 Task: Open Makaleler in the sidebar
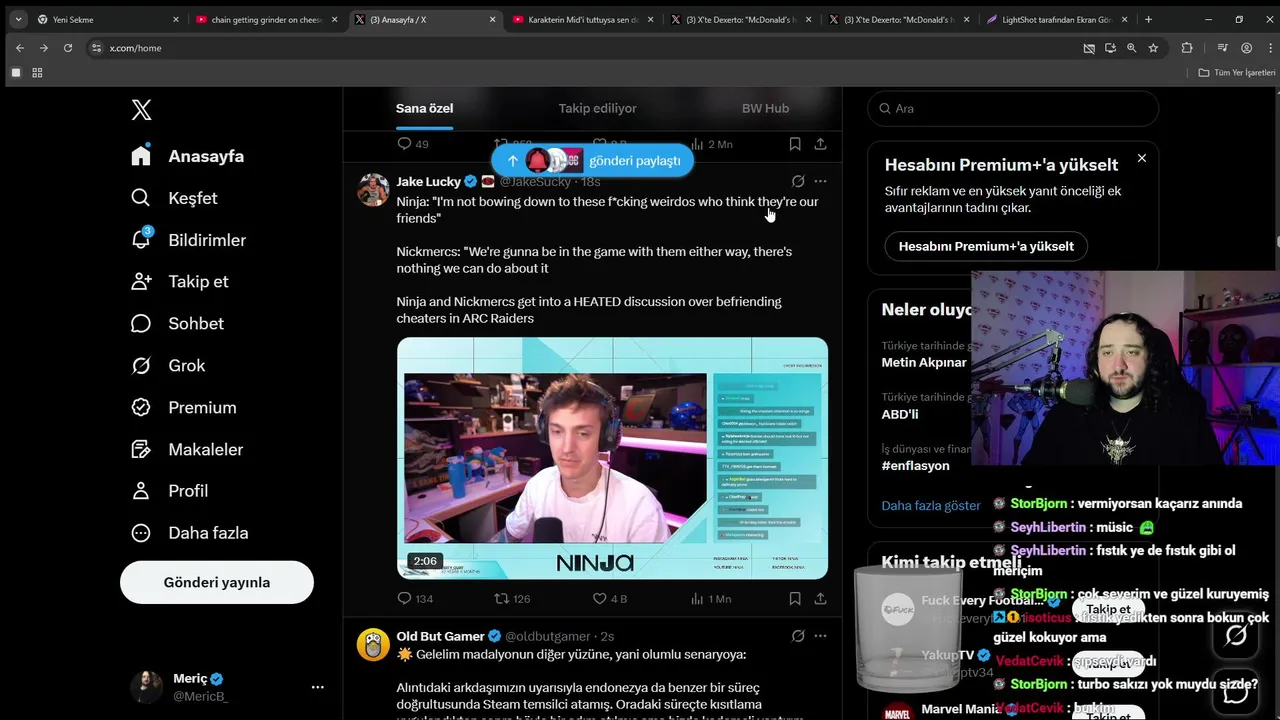tap(187, 449)
